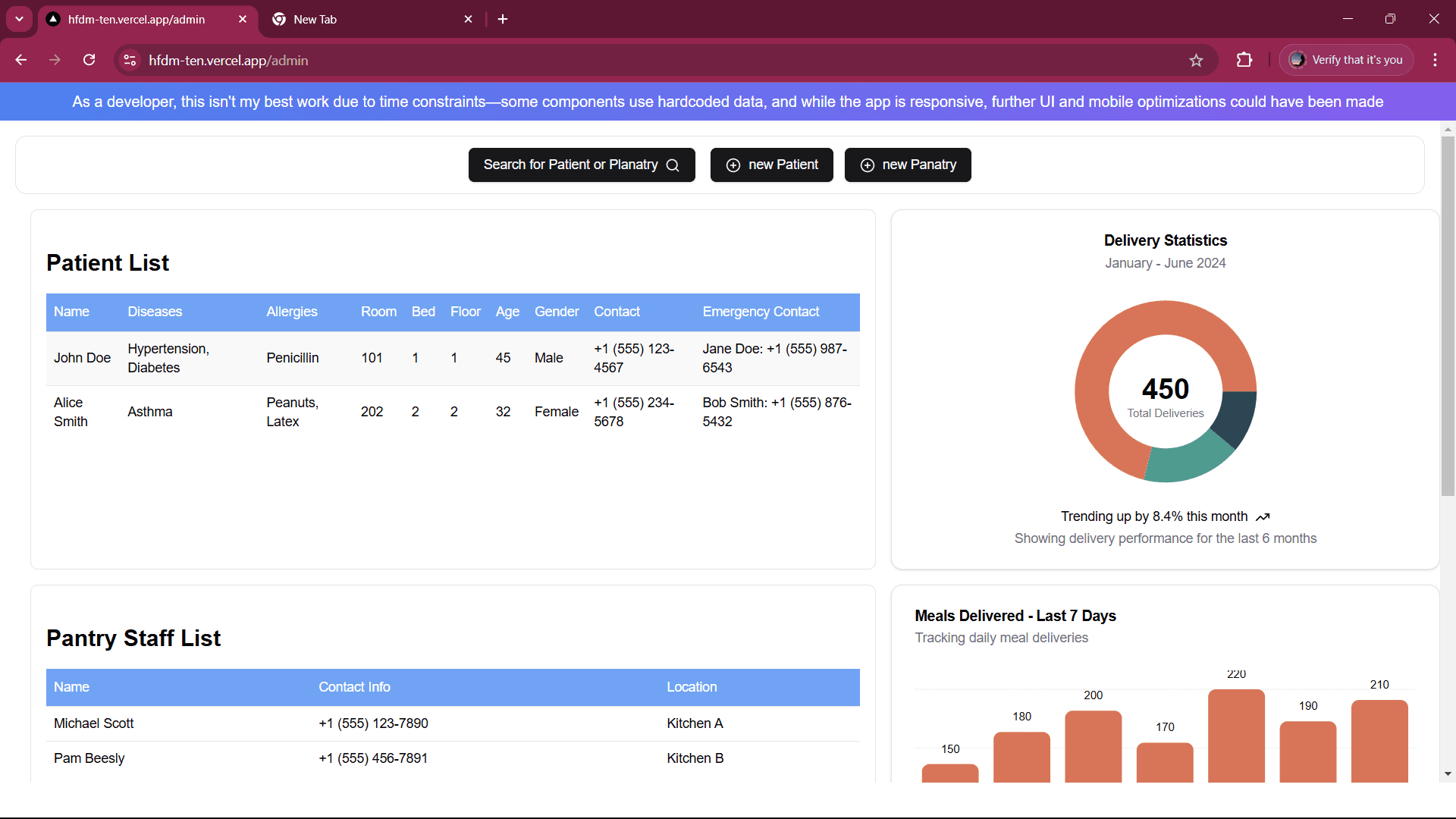This screenshot has height=819, width=1456.
Task: Click the profile avatar icon
Action: 1298,60
